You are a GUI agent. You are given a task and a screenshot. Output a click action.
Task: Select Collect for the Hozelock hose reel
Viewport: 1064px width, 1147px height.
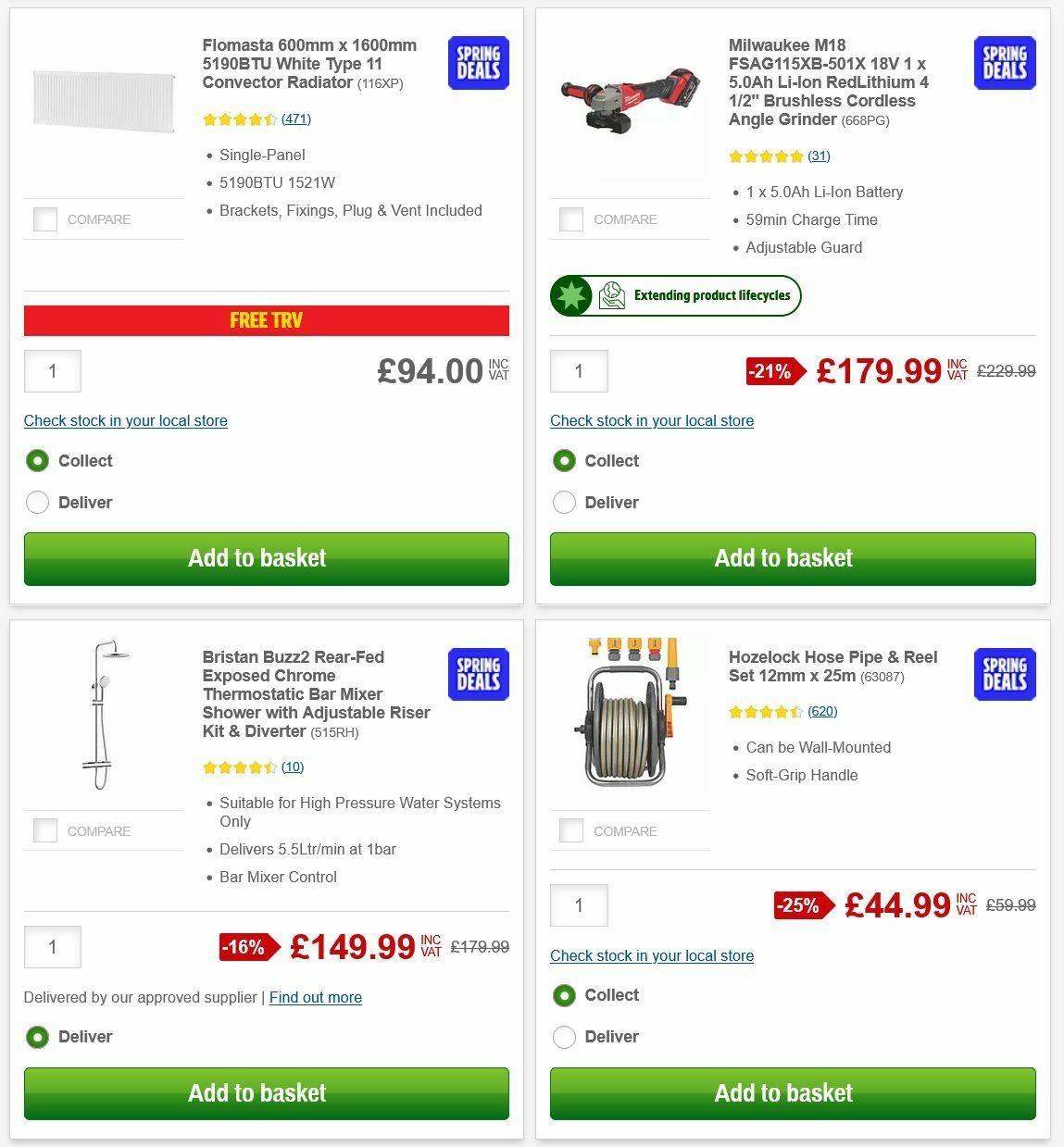(564, 995)
